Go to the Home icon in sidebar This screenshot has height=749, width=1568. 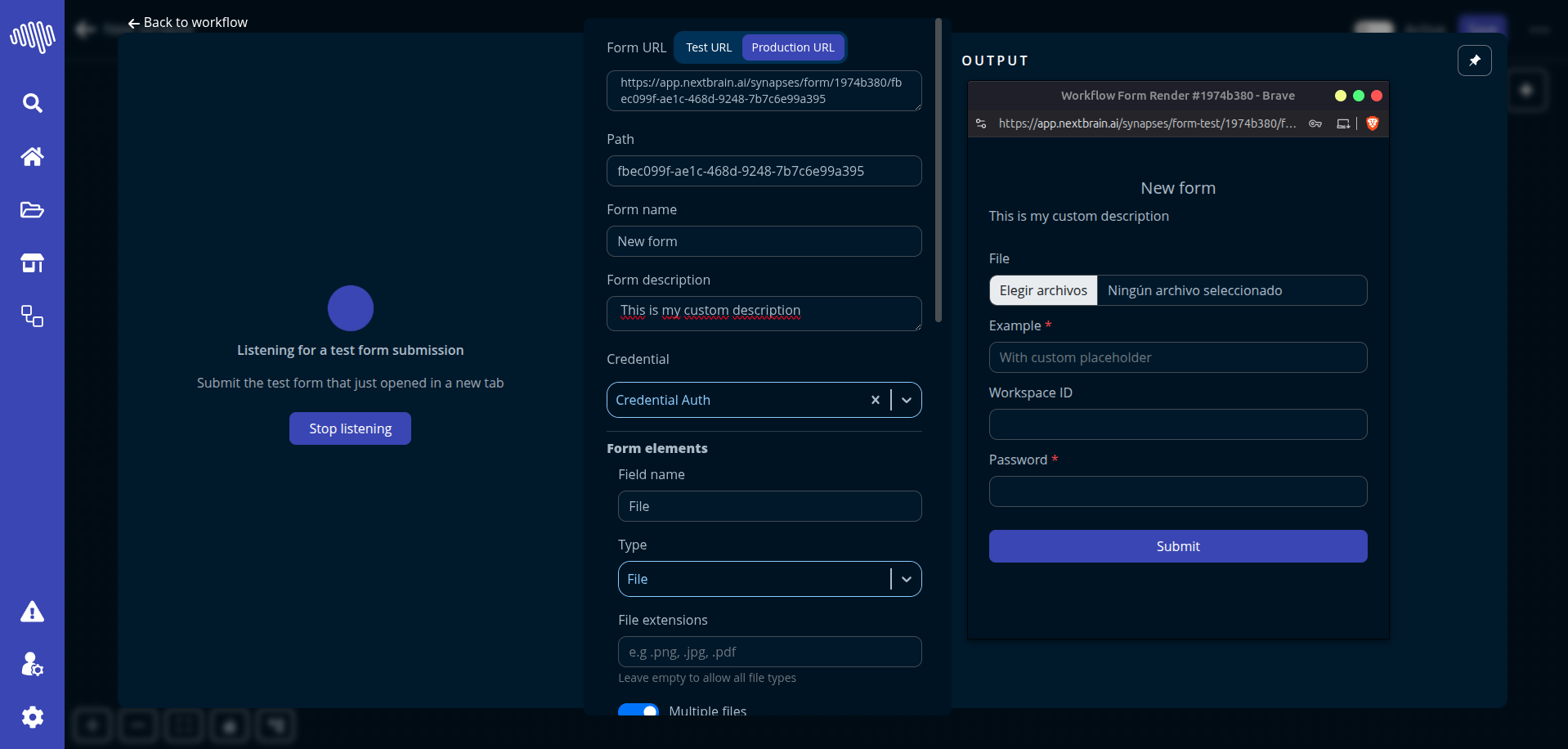[32, 156]
